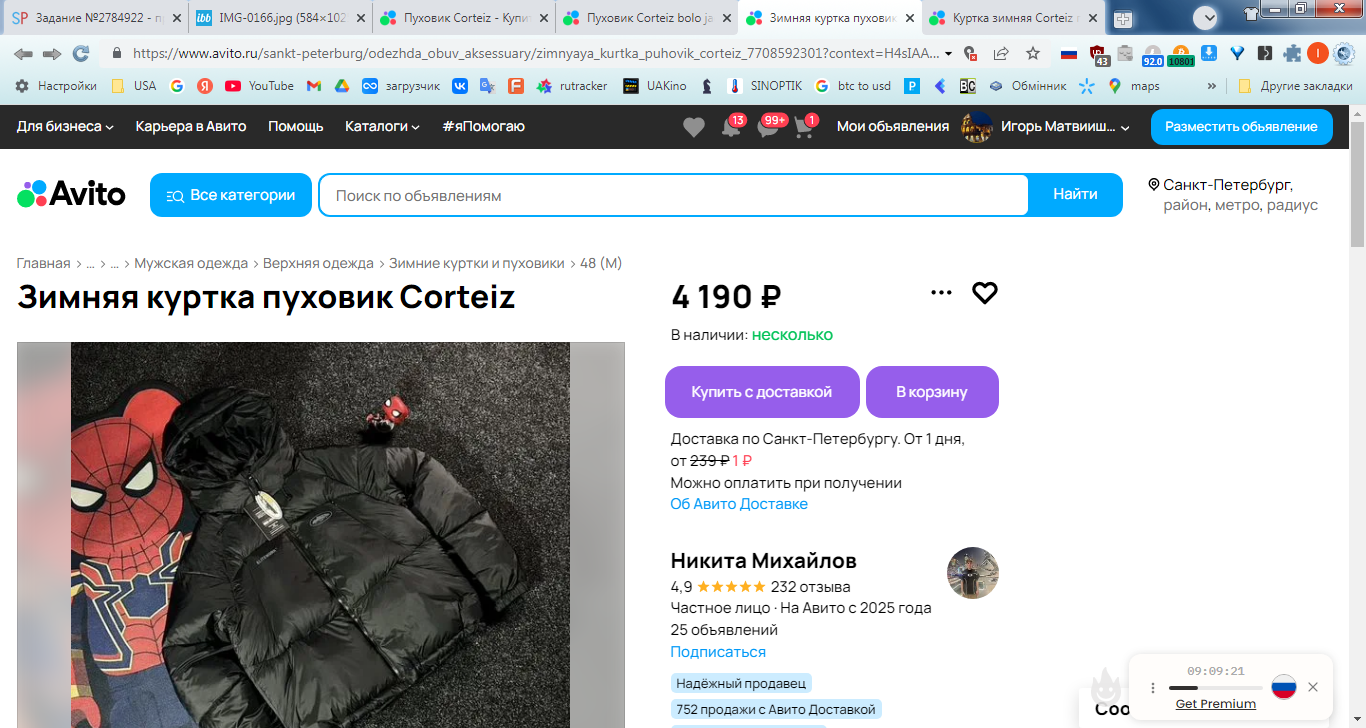The width and height of the screenshot is (1366, 728).
Task: Show hidden bookmarks with double chevron
Action: coord(1213,86)
